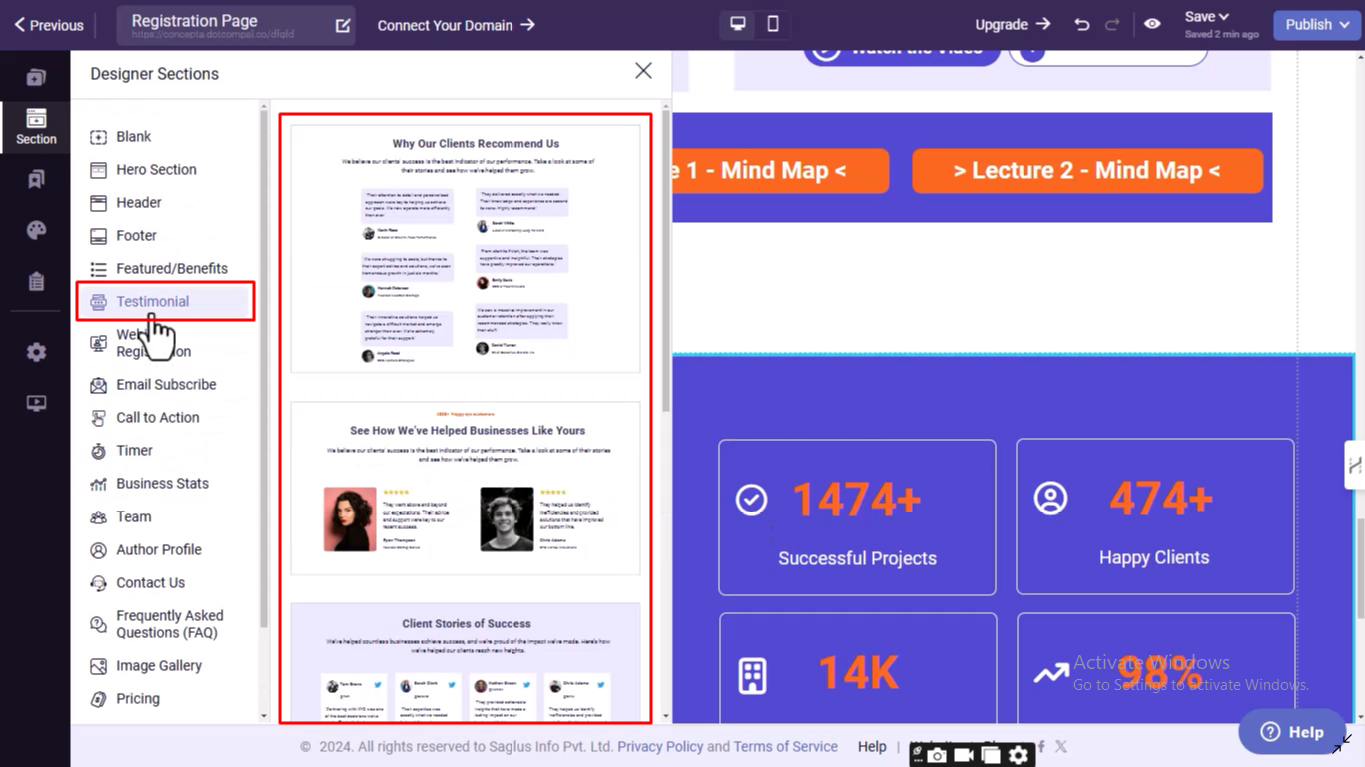Open the floating Help button
Screen dimensions: 1365x767
pyautogui.click(x=1292, y=732)
